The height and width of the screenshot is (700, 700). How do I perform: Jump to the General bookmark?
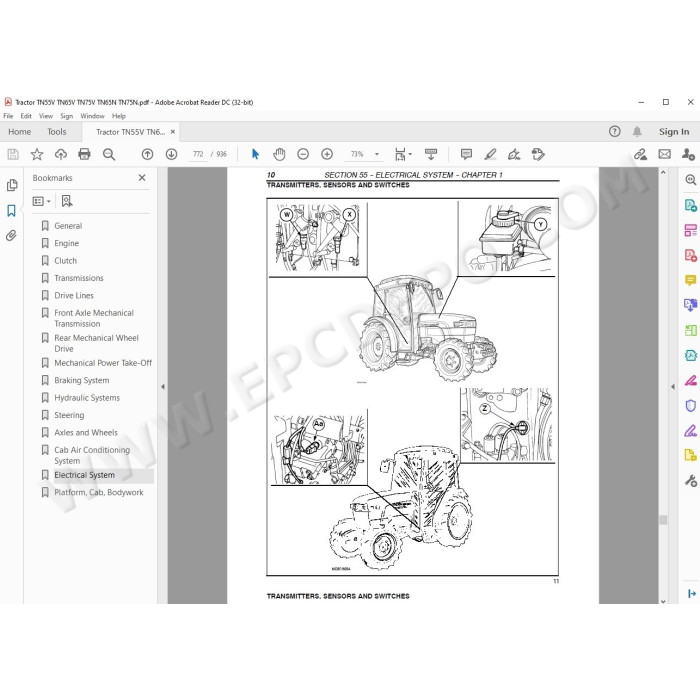pyautogui.click(x=68, y=226)
